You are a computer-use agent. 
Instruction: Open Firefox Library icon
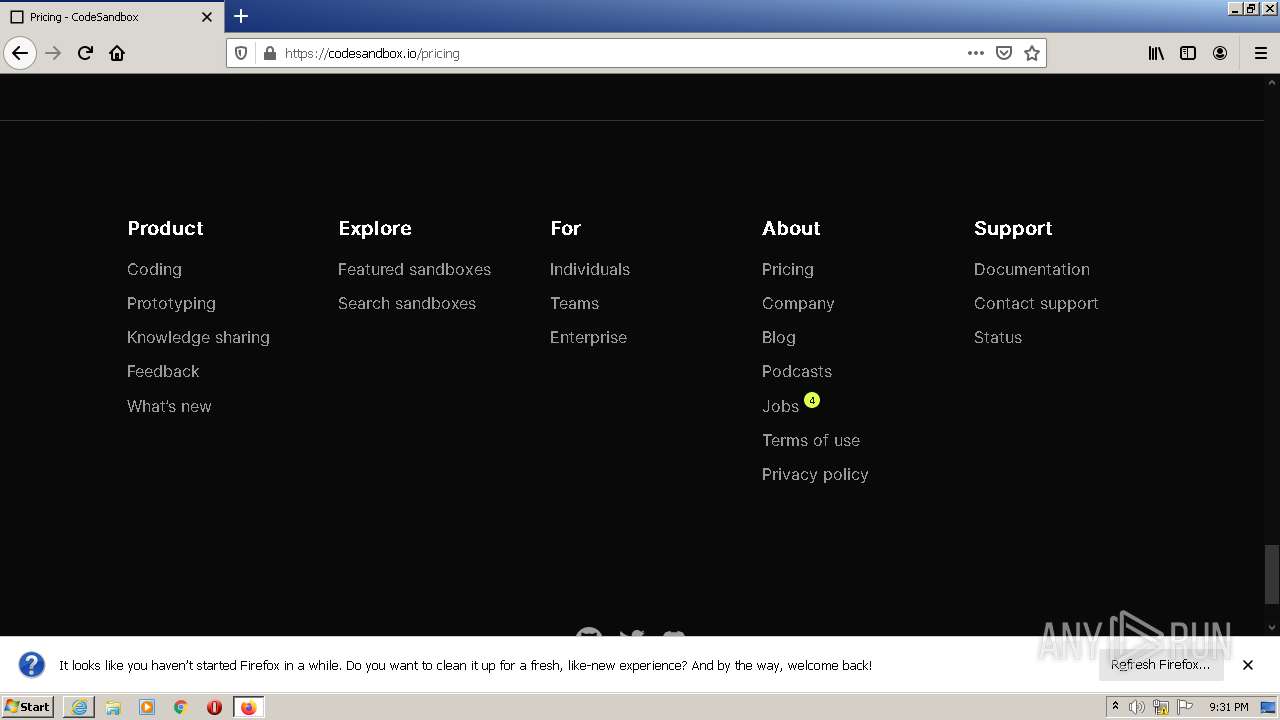click(x=1156, y=53)
